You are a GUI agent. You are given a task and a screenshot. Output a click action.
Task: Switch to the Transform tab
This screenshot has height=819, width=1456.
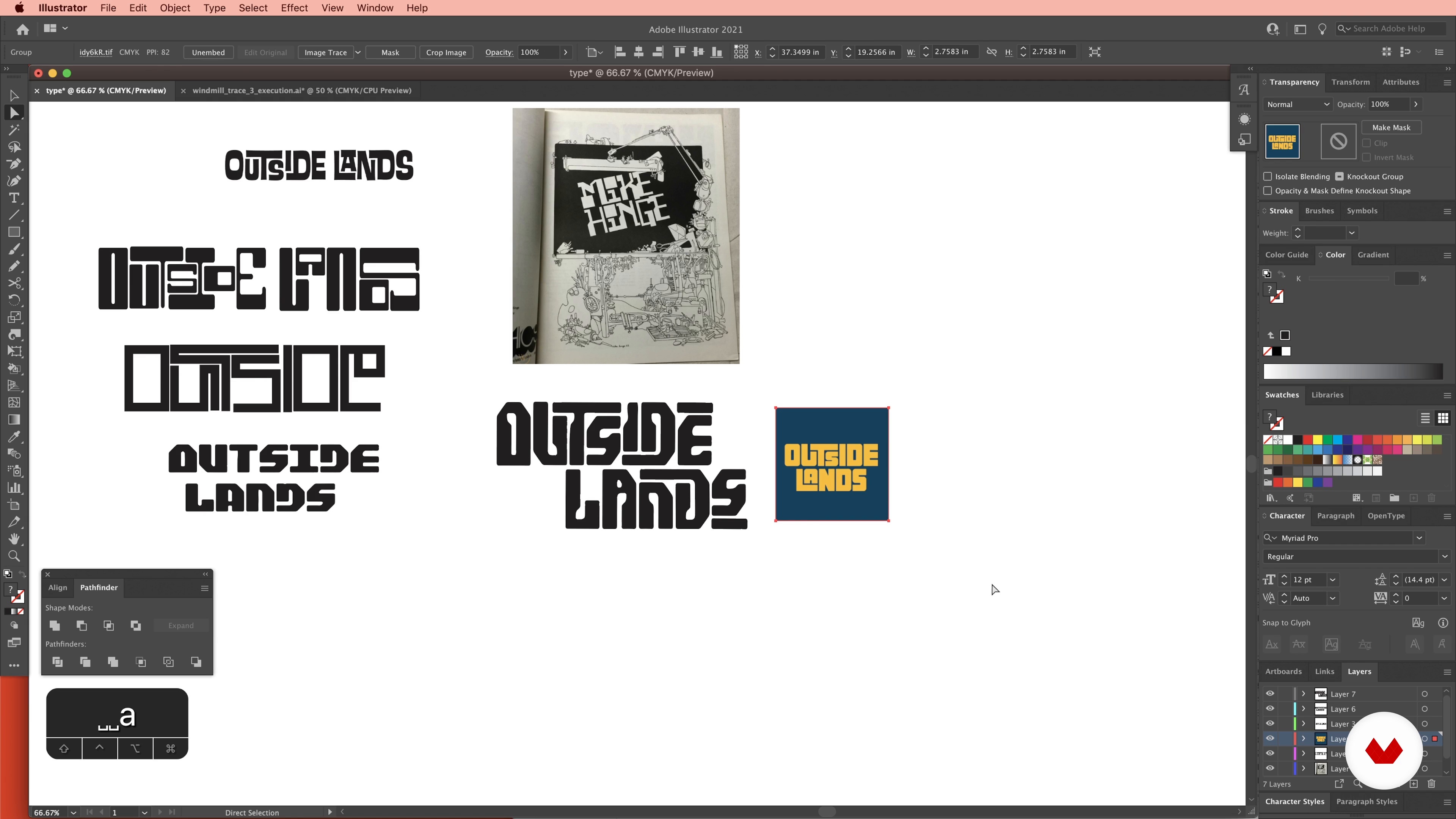click(1350, 82)
